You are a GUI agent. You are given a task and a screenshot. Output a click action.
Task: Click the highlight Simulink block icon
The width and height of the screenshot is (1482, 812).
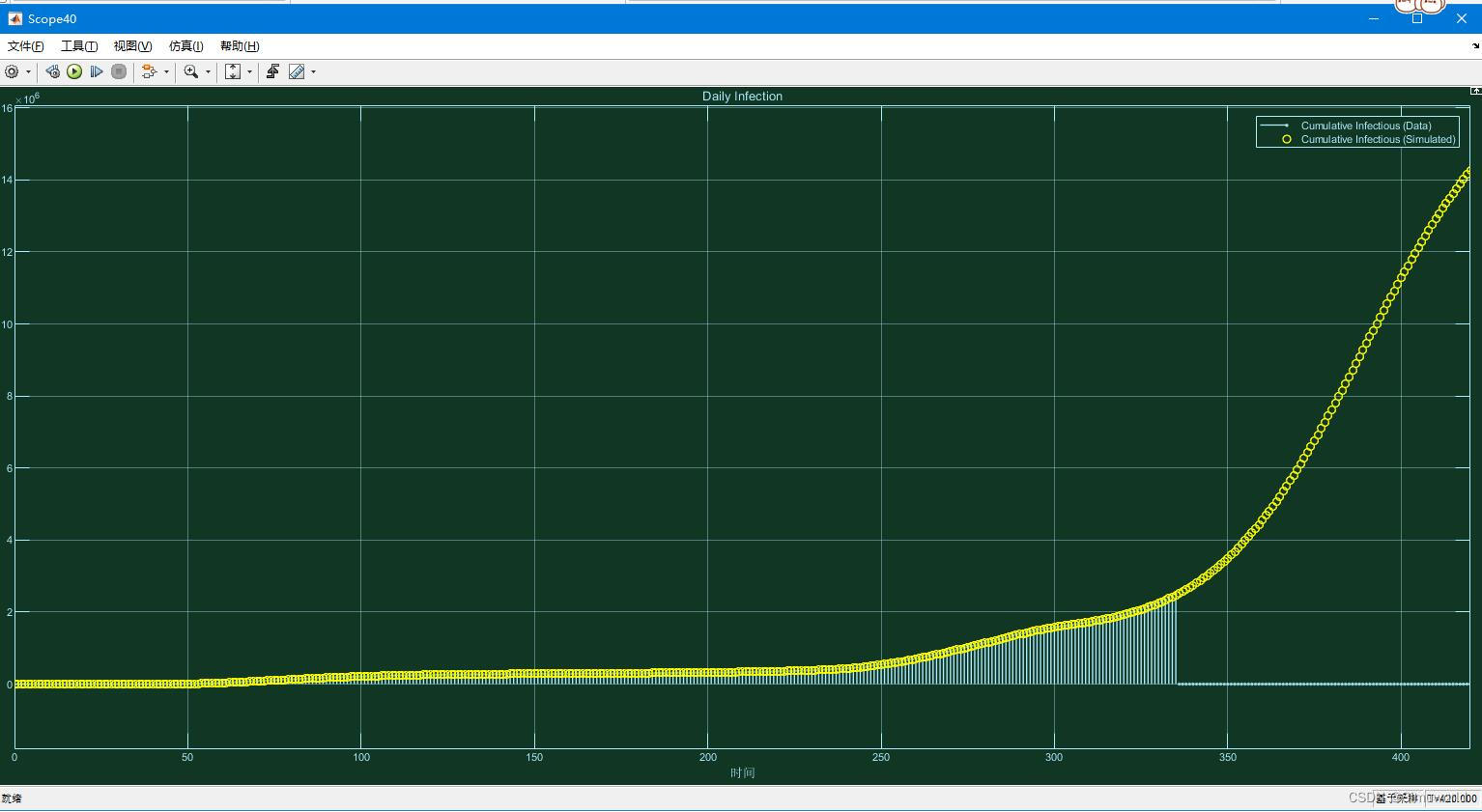pyautogui.click(x=53, y=71)
